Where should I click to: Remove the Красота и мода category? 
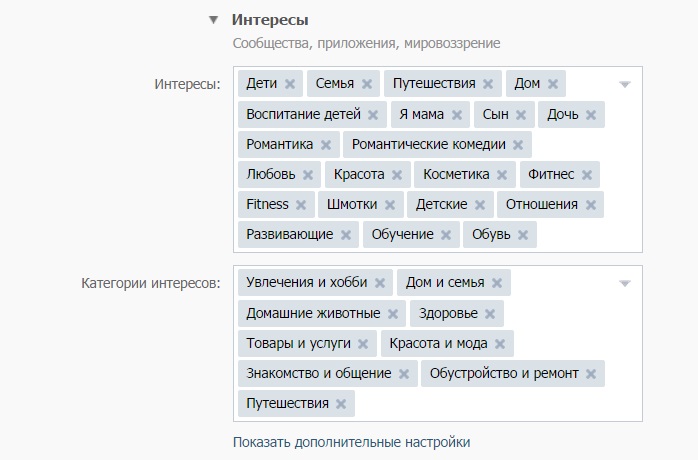[500, 344]
